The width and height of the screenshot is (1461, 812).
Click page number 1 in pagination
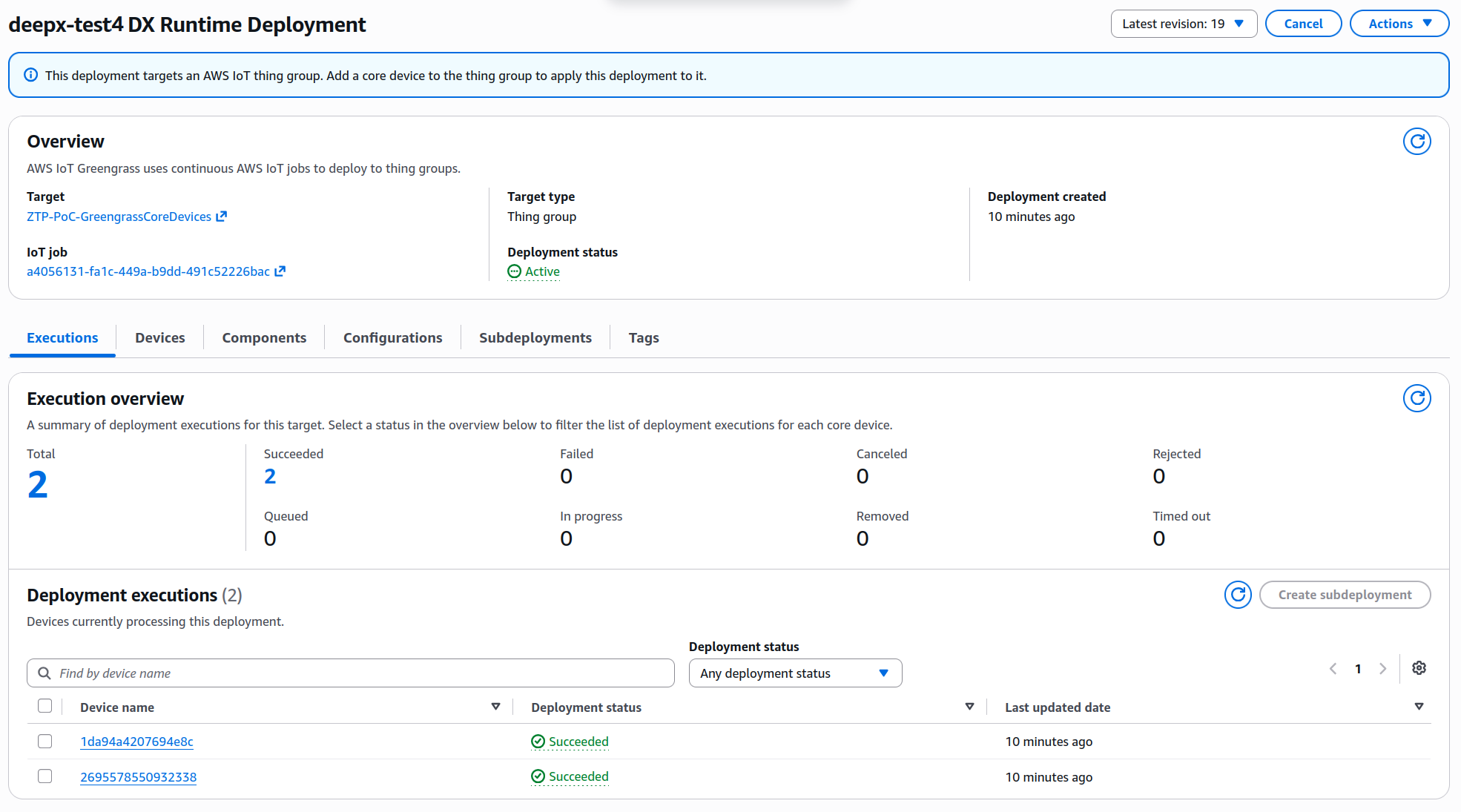point(1358,669)
